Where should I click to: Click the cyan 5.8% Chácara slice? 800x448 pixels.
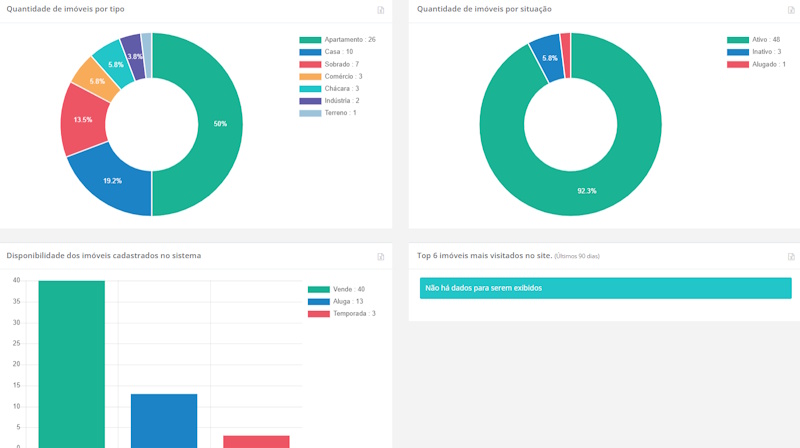tap(115, 63)
